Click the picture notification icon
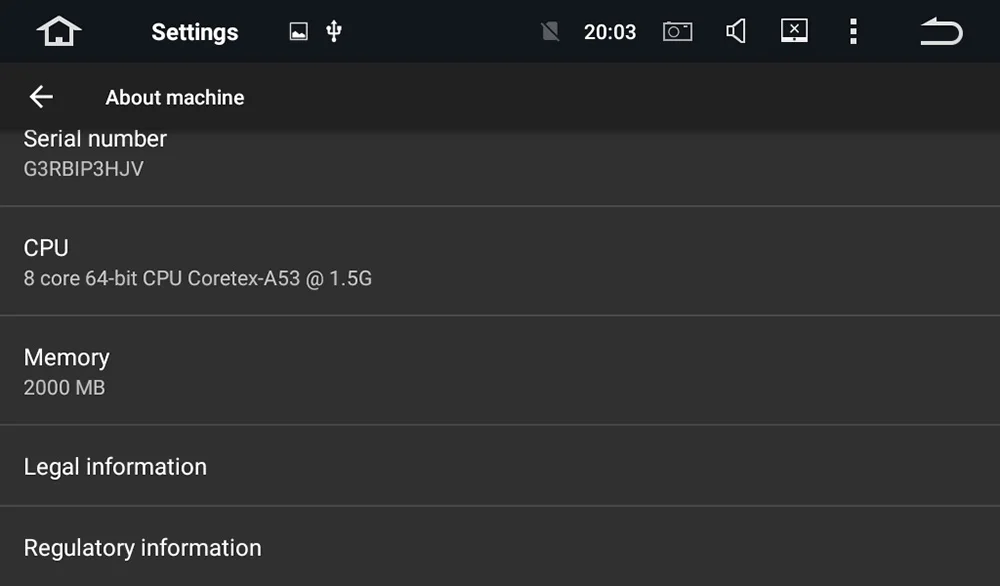This screenshot has width=1000, height=586. [298, 32]
